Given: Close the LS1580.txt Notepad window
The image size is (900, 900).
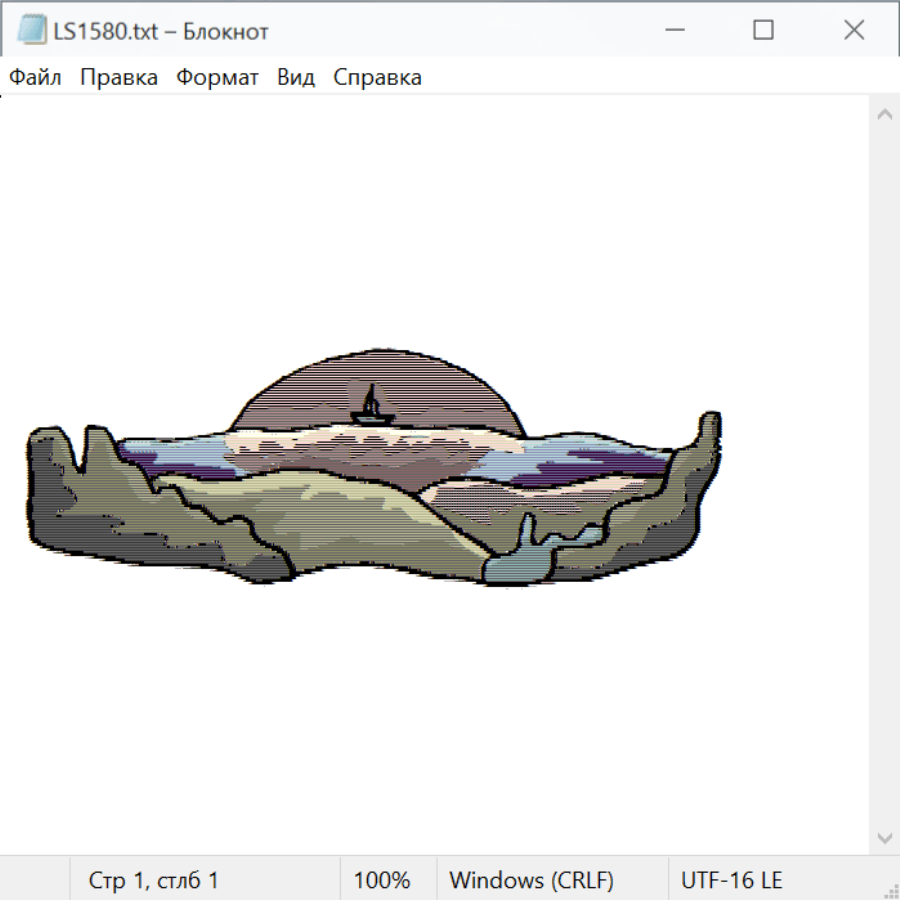Looking at the screenshot, I should click(x=853, y=31).
